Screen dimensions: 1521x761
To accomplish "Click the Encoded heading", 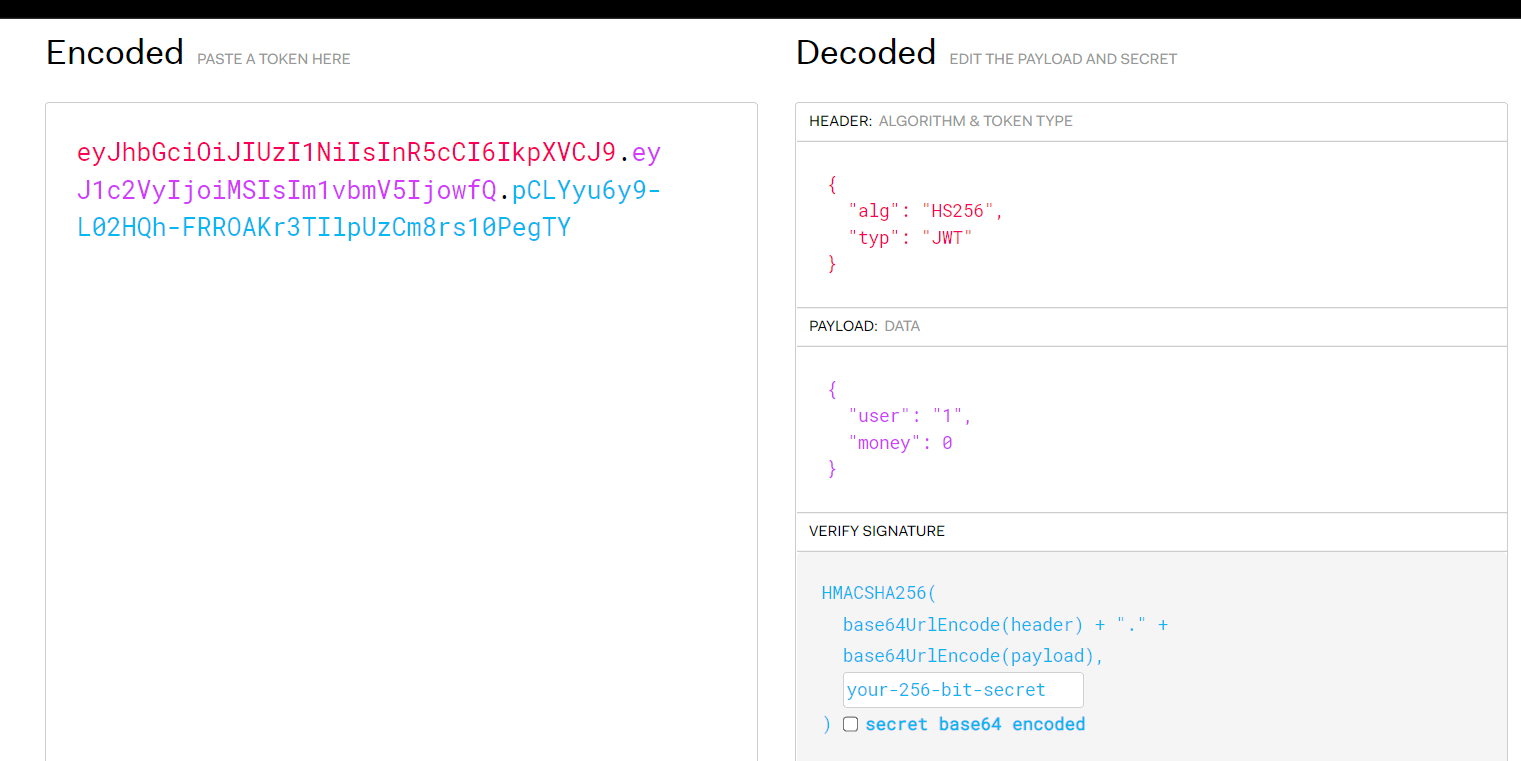I will [115, 52].
